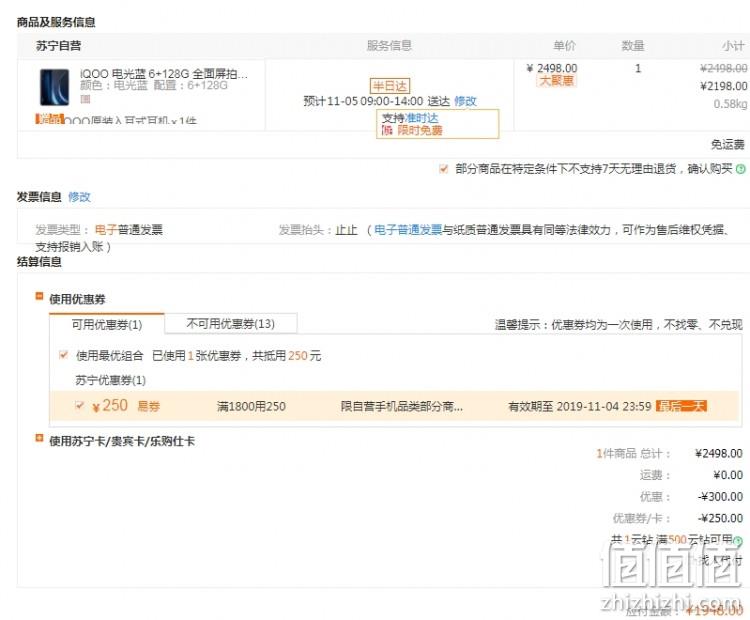The width and height of the screenshot is (750, 620).
Task: Click the 易券 coupon type label
Action: [x=149, y=407]
